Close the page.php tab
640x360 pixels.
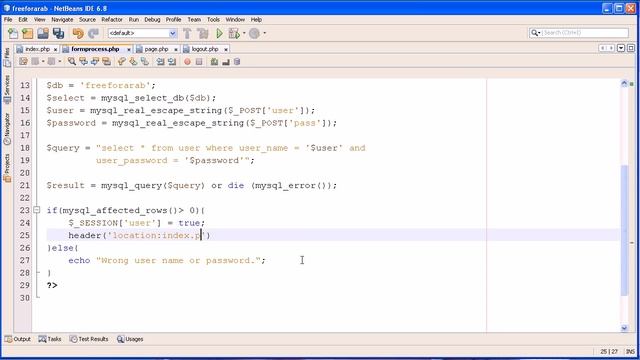pyautogui.click(x=176, y=49)
